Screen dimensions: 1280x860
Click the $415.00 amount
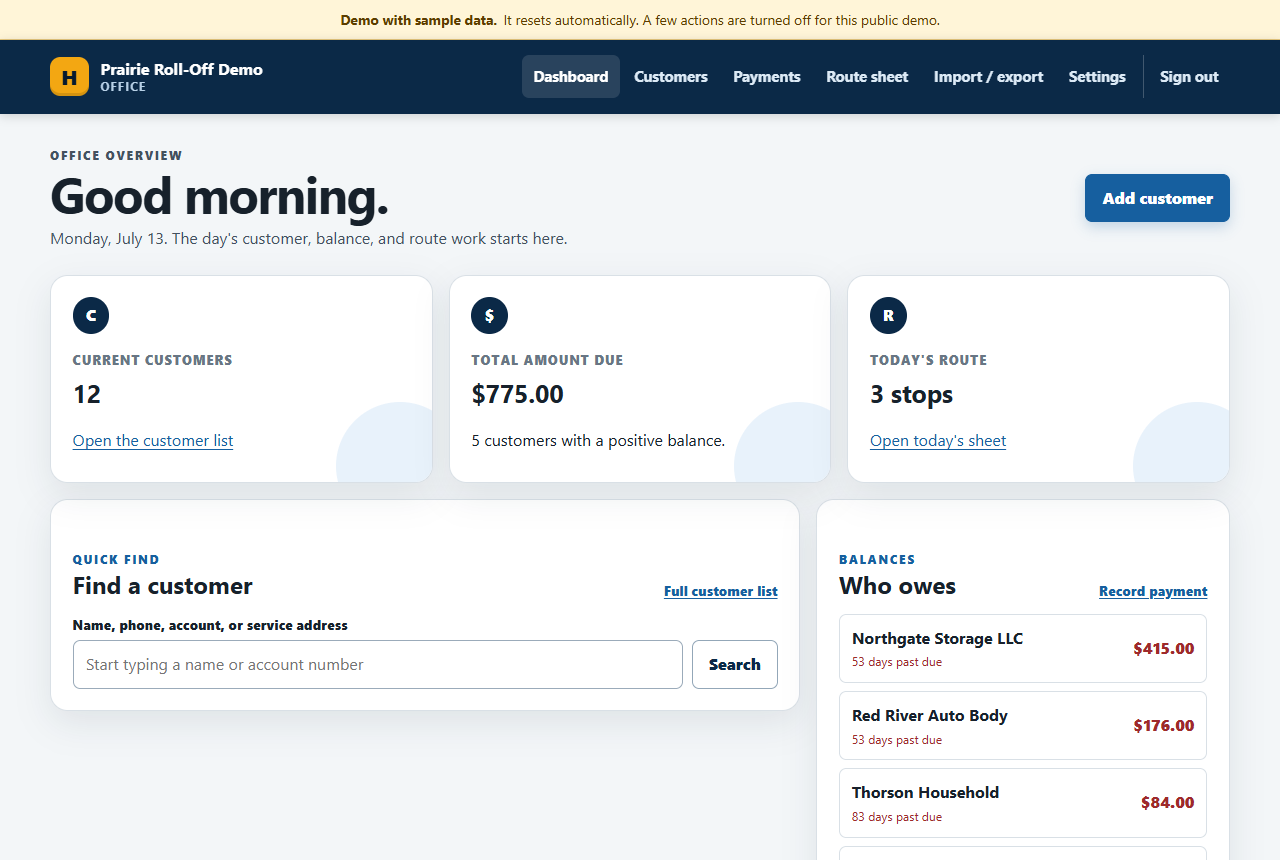click(1164, 648)
